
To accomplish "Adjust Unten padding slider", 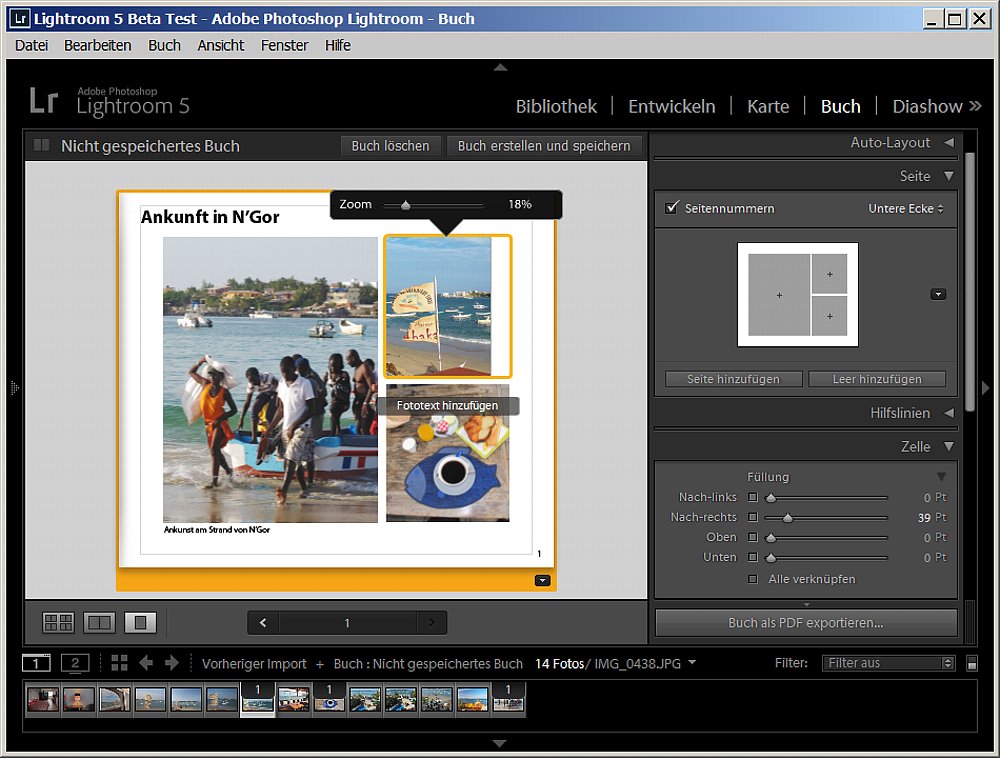I will [771, 557].
